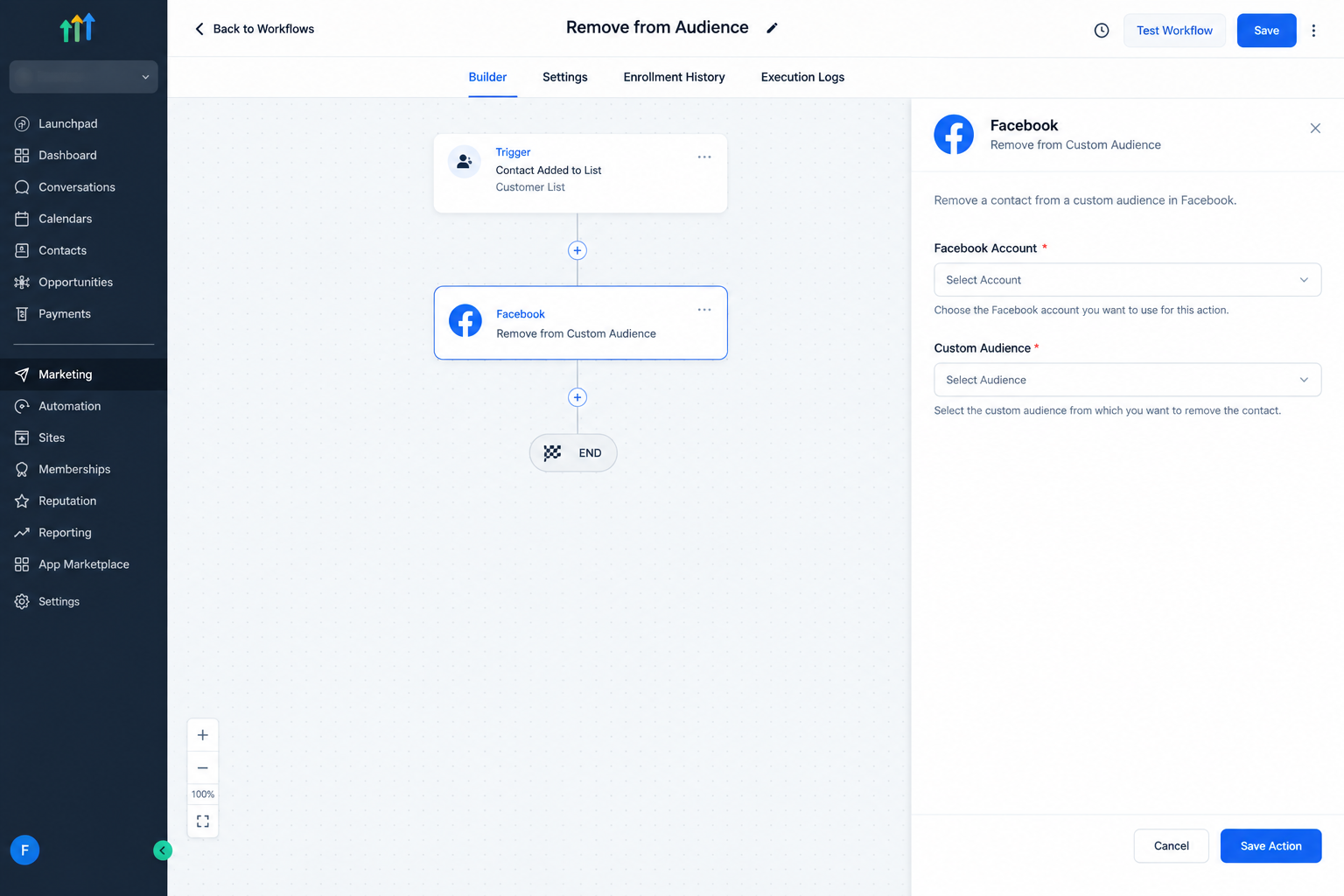
Task: Cancel the action configuration
Action: [x=1171, y=846]
